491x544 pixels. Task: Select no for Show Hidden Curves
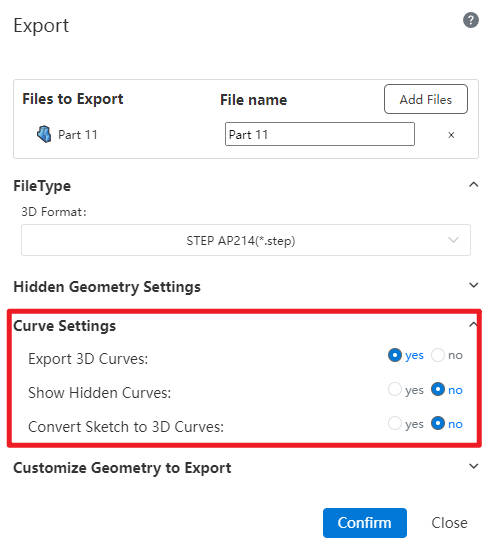click(438, 389)
